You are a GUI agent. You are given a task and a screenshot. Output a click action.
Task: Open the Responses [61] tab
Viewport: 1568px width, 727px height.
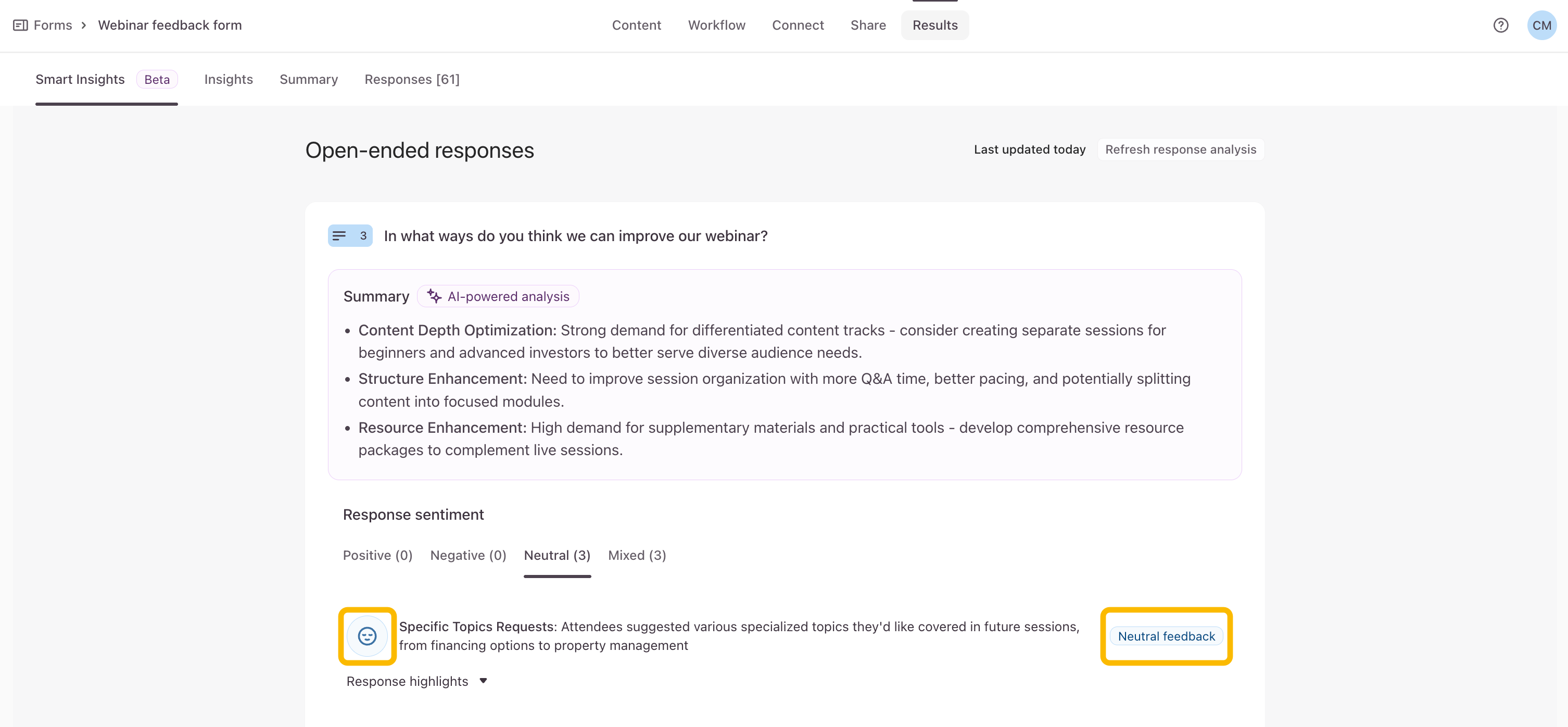[411, 79]
